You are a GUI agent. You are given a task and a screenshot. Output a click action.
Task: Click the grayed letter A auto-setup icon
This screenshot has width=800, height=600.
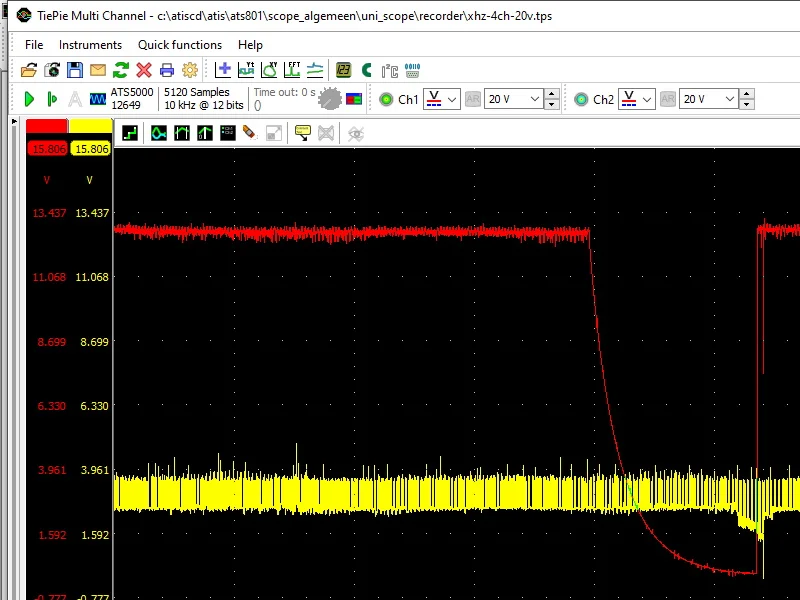click(x=75, y=99)
